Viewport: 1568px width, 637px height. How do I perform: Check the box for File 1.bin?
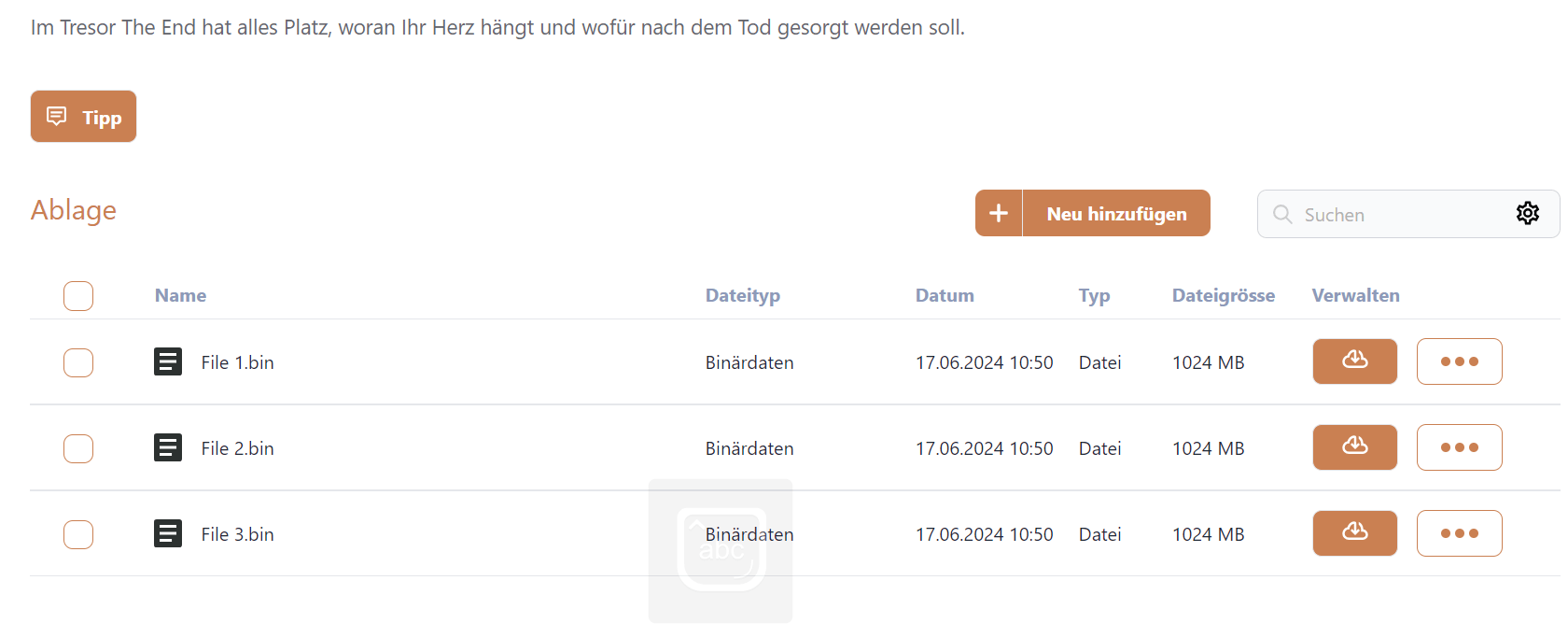coord(78,362)
